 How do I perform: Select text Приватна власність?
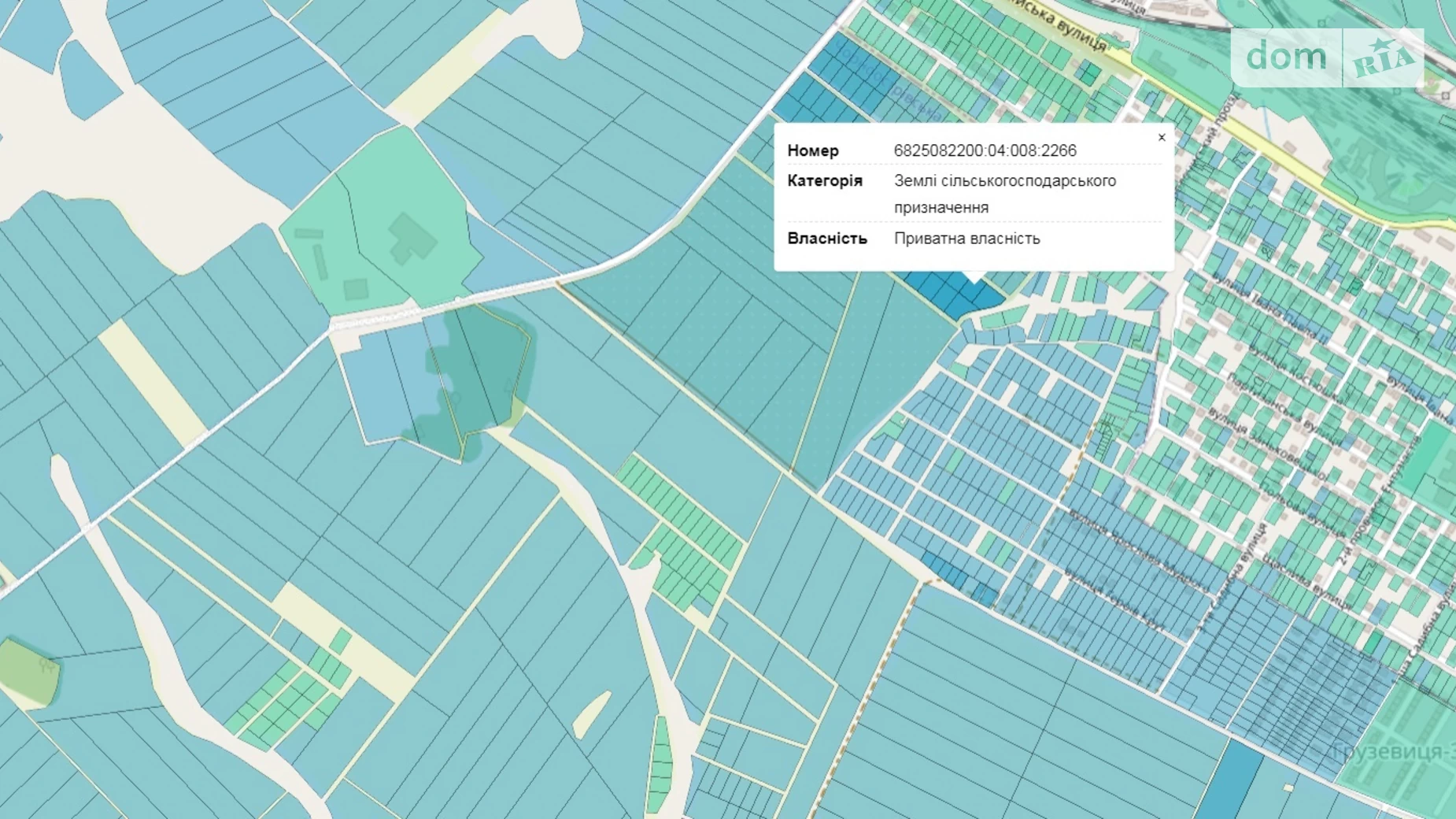tap(966, 239)
